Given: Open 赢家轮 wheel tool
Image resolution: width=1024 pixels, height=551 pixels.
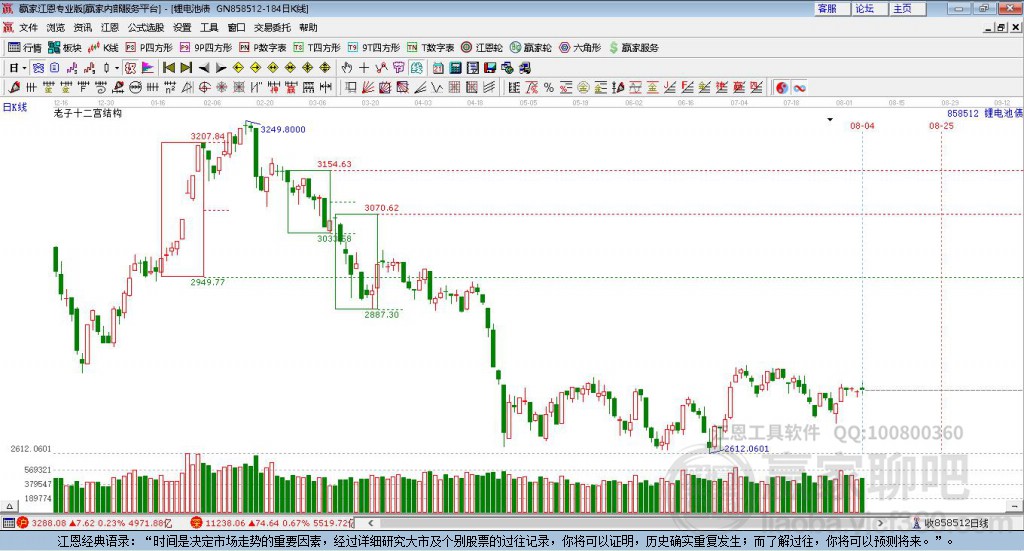Looking at the screenshot, I should (x=531, y=48).
